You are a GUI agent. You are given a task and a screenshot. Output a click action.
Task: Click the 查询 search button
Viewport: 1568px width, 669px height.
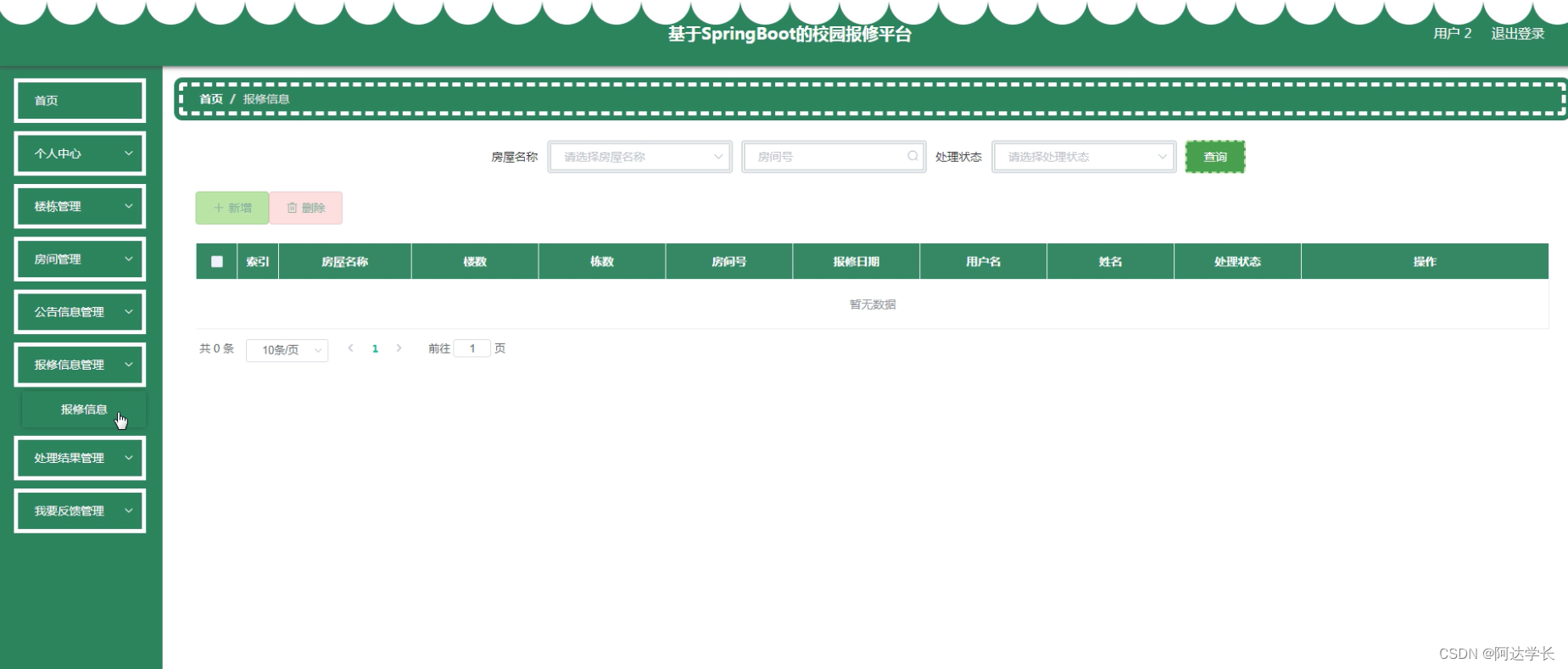pos(1215,157)
